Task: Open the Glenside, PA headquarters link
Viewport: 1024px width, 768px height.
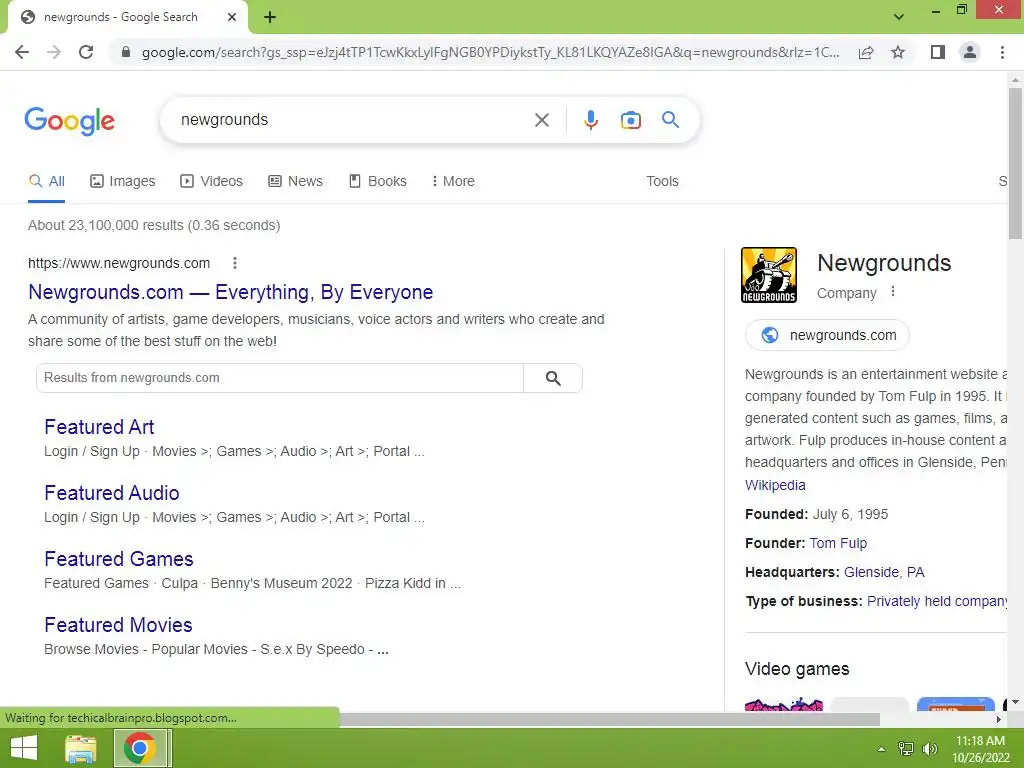Action: pyautogui.click(x=884, y=572)
